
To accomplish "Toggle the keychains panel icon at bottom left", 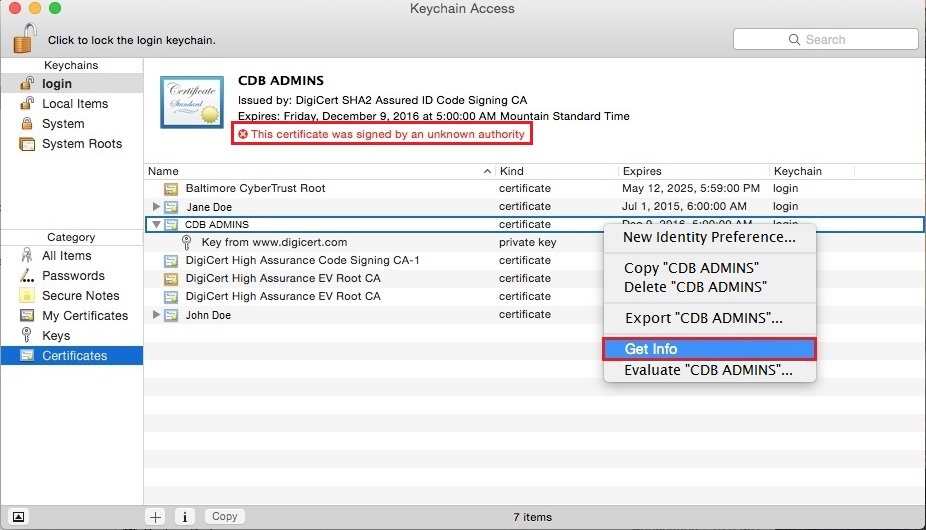I will click(x=18, y=517).
